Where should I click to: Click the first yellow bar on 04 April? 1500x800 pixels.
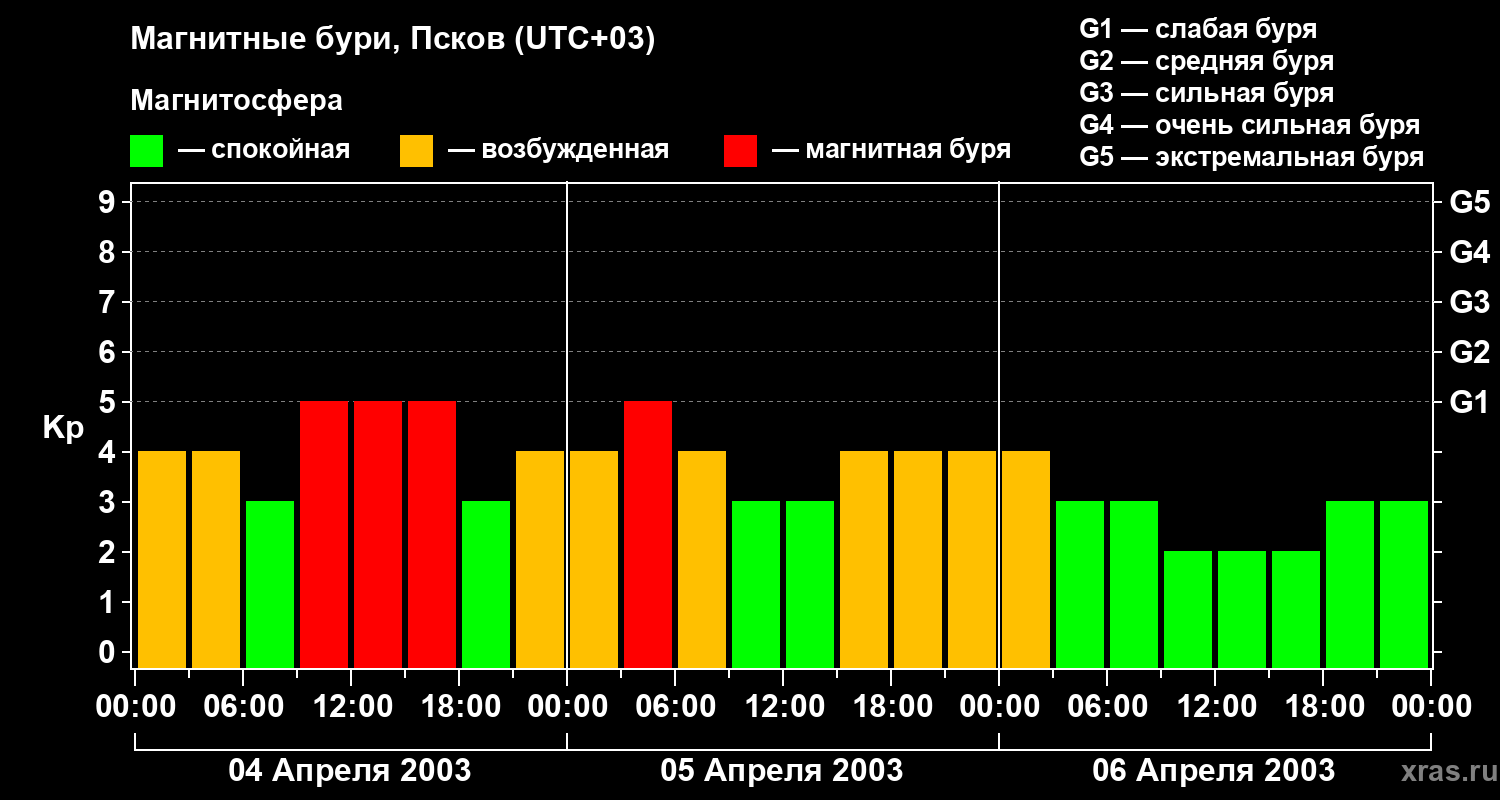(162, 559)
